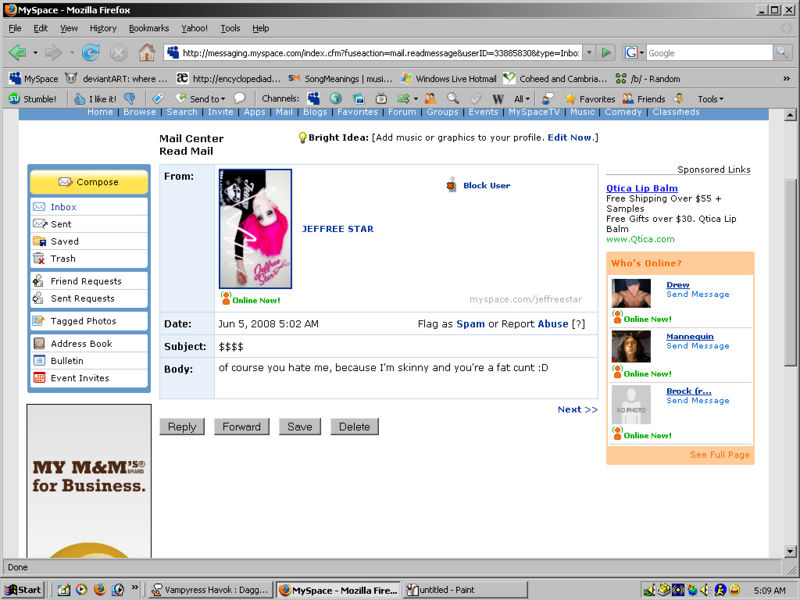This screenshot has height=600, width=800.
Task: Click the speech bubble reviews icon
Action: [x=239, y=98]
